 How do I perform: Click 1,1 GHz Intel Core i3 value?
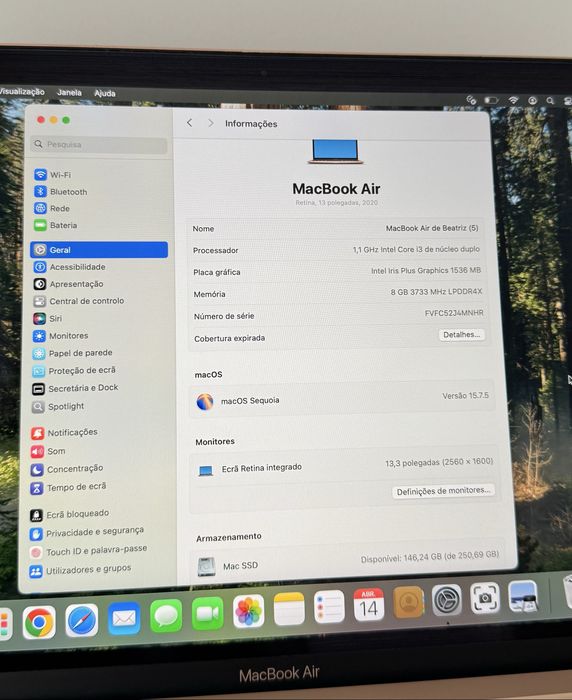pos(416,249)
